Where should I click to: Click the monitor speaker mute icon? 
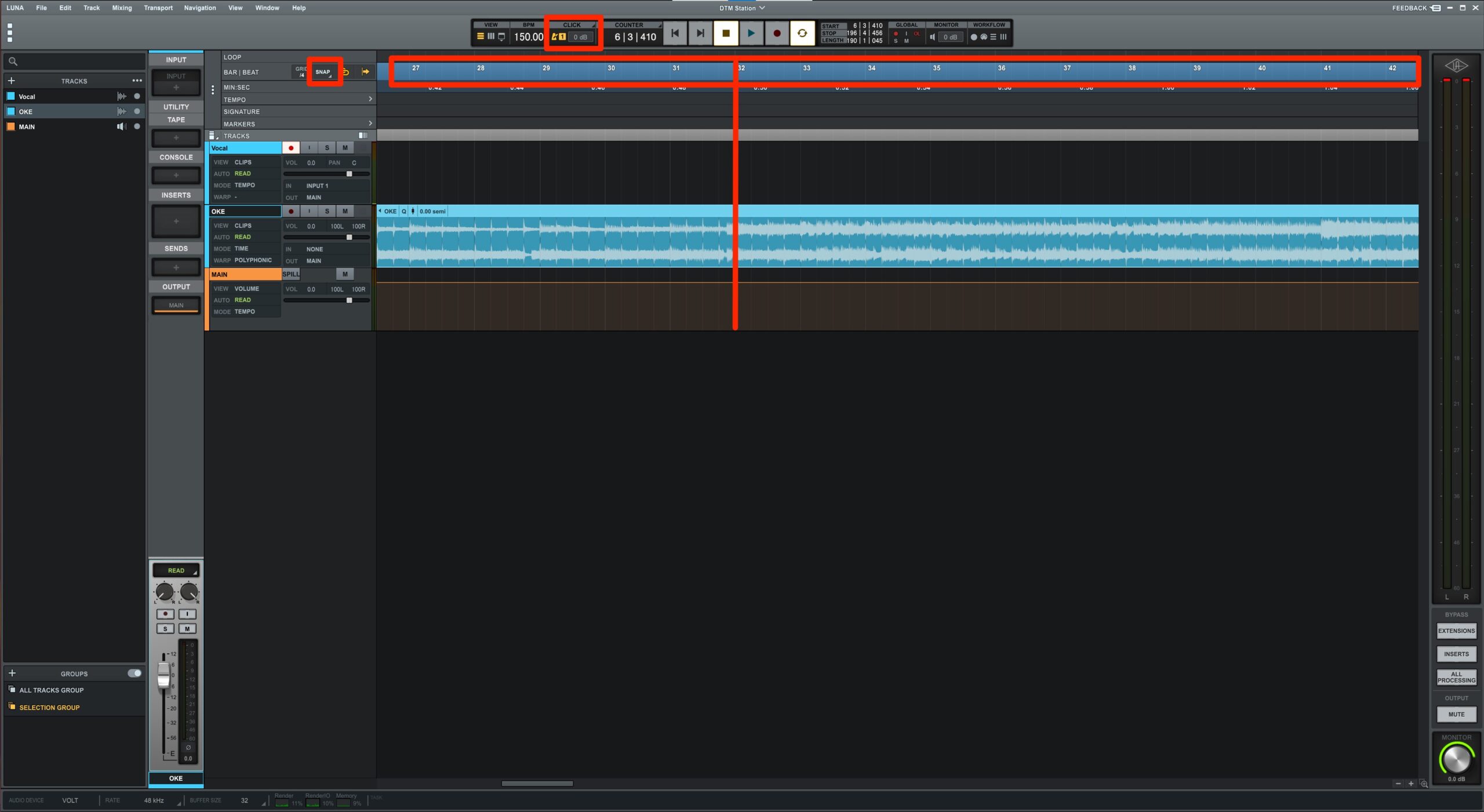pos(932,37)
